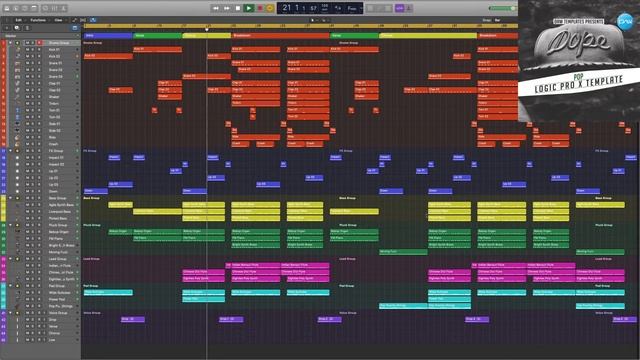Click the green Play button
The height and width of the screenshot is (360, 640).
click(248, 8)
